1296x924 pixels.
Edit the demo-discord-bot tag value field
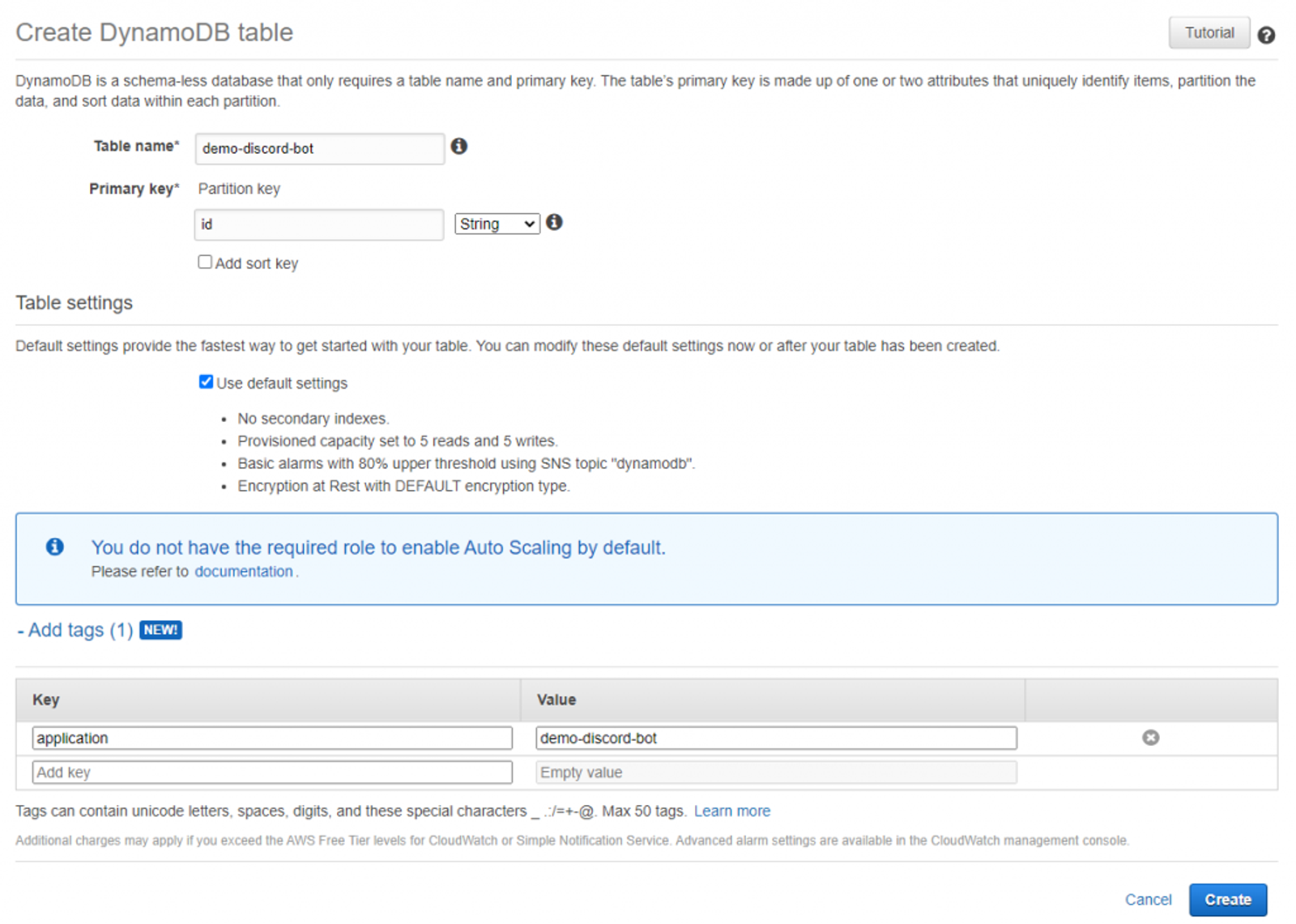[x=776, y=738]
